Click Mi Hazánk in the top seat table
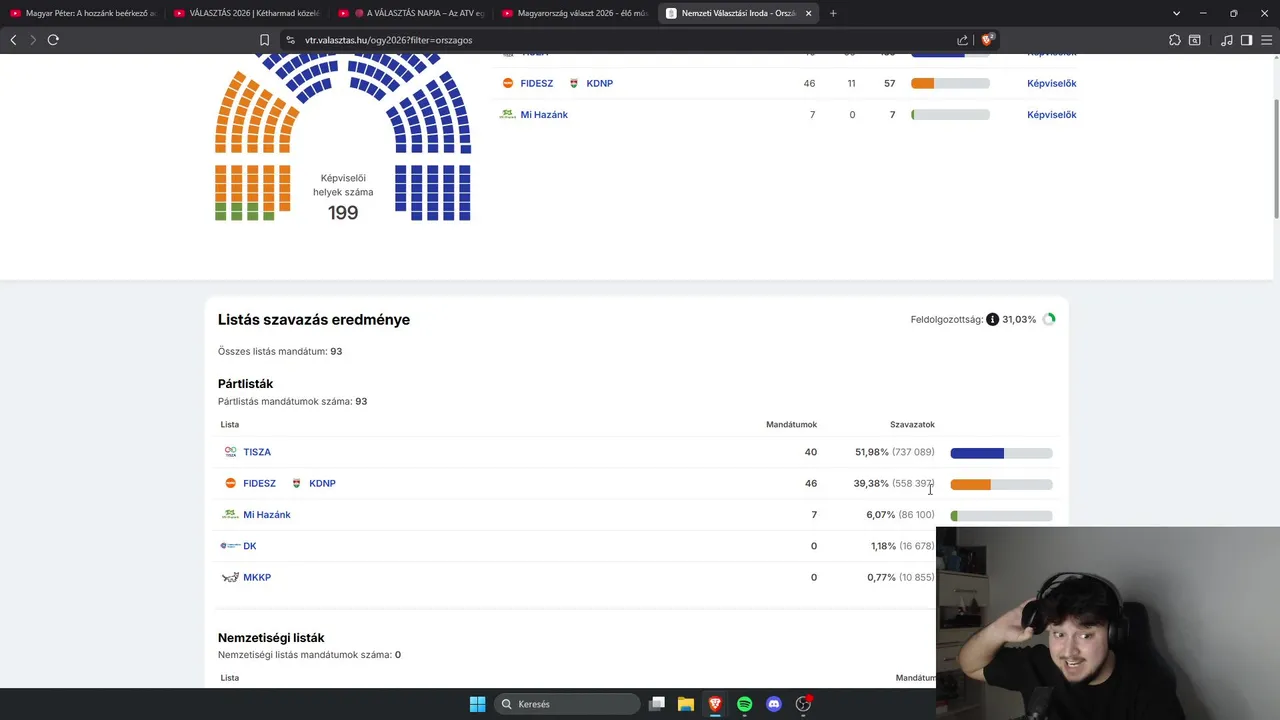 [x=544, y=115]
